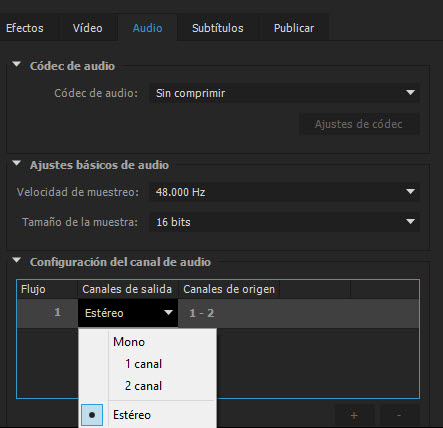The image size is (443, 428).
Task: Click the Ajustes básicos de audio title
Action: [99, 165]
